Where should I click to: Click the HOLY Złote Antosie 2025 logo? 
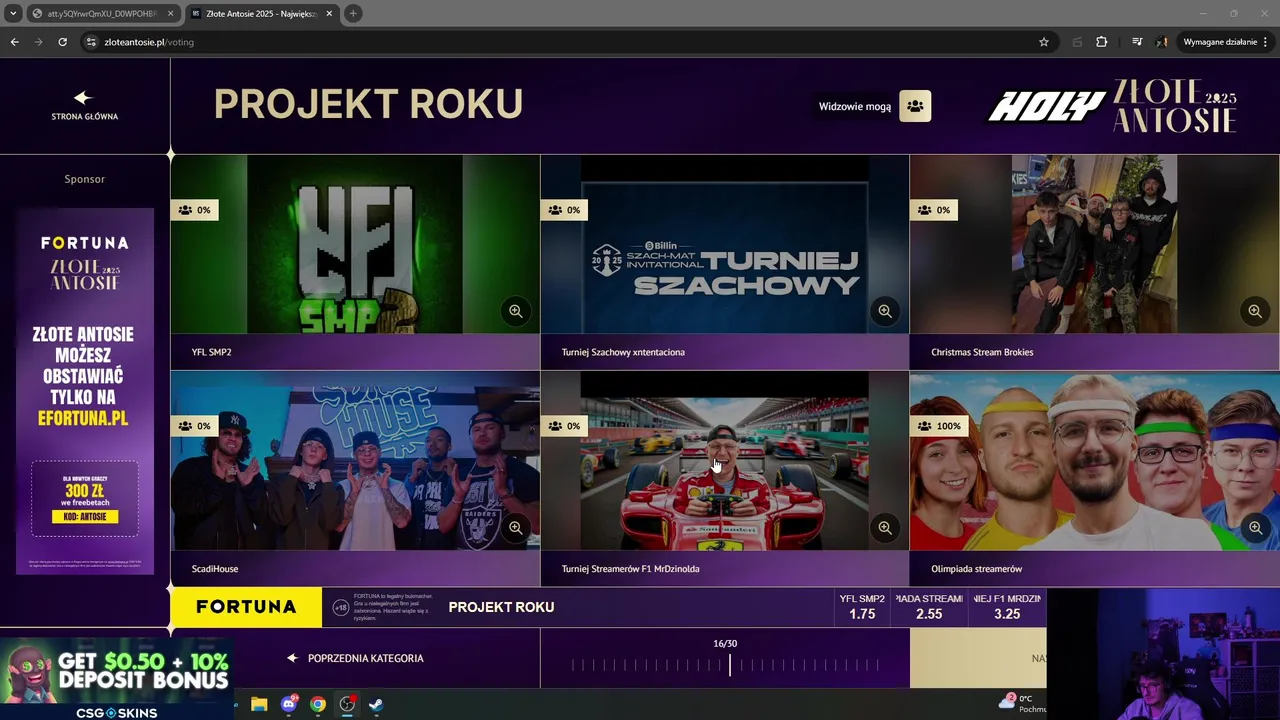point(1113,106)
